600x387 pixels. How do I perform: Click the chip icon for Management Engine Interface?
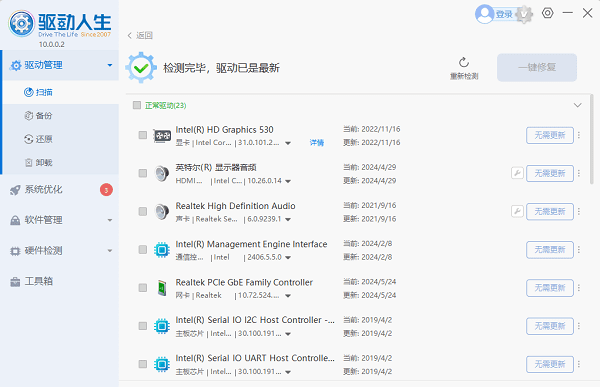[162, 250]
